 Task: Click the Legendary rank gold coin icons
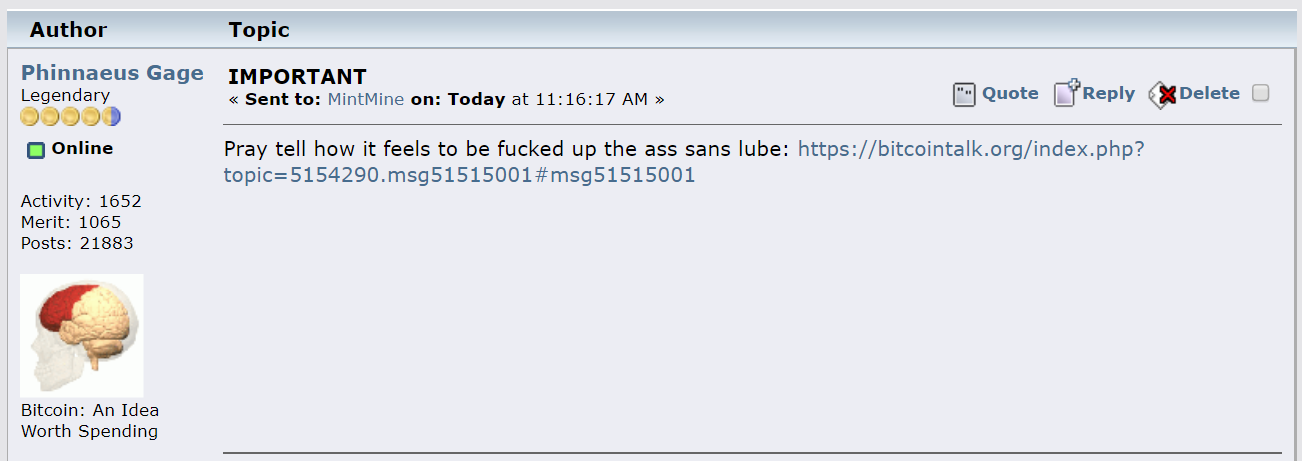click(71, 117)
